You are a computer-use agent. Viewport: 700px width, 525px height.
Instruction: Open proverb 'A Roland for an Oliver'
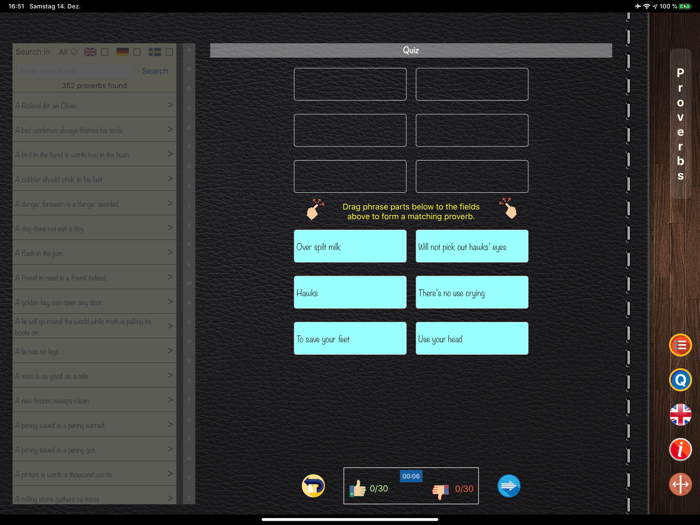tap(94, 105)
